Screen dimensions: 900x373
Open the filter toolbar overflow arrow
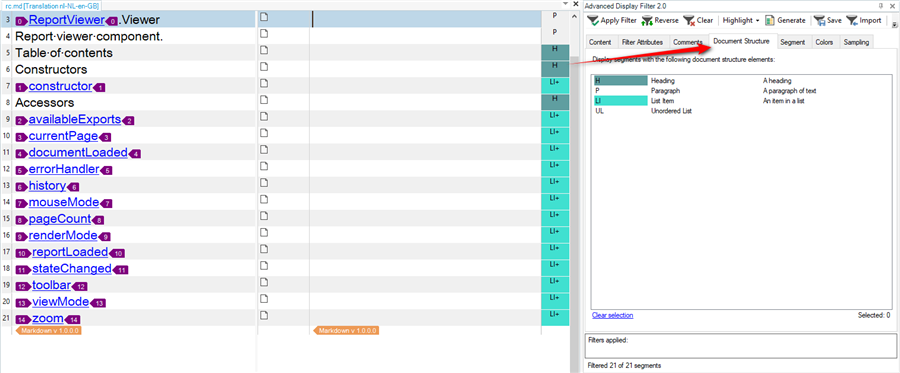point(894,24)
